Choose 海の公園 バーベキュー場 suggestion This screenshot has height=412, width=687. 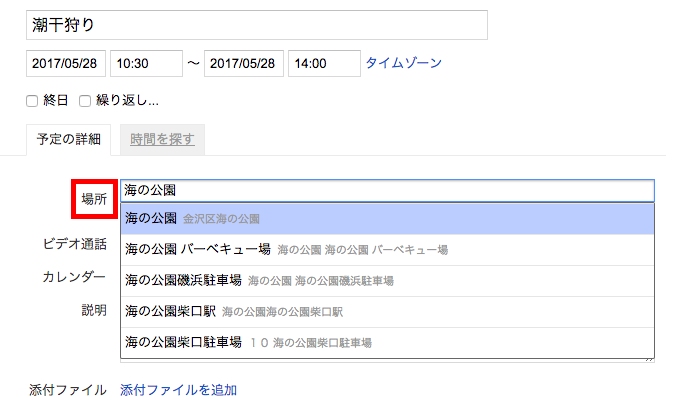click(x=387, y=249)
